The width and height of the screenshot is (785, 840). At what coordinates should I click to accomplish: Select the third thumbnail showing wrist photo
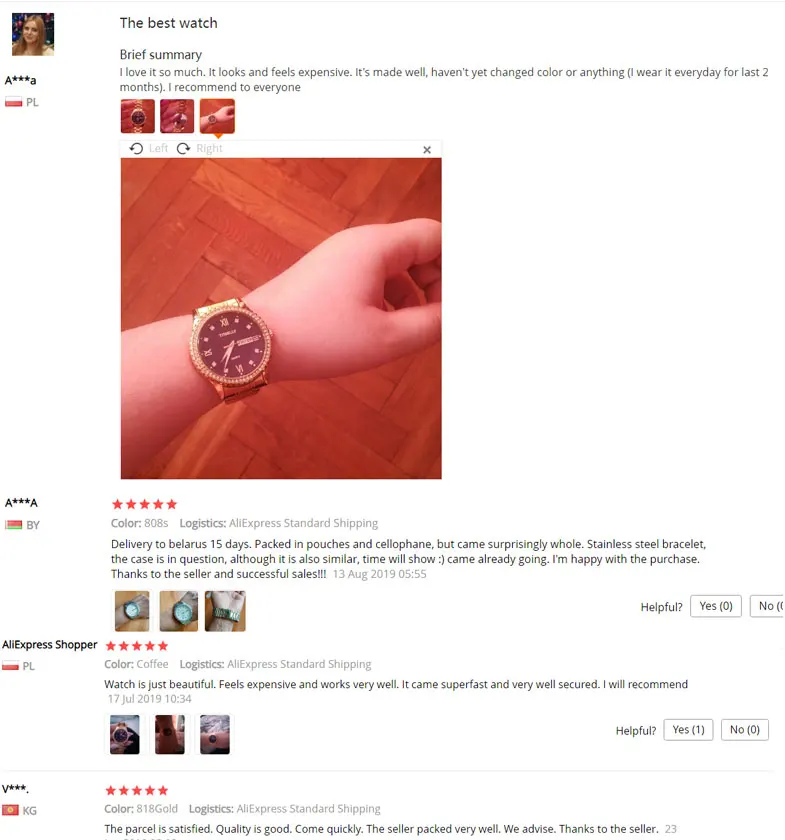pyautogui.click(x=217, y=116)
